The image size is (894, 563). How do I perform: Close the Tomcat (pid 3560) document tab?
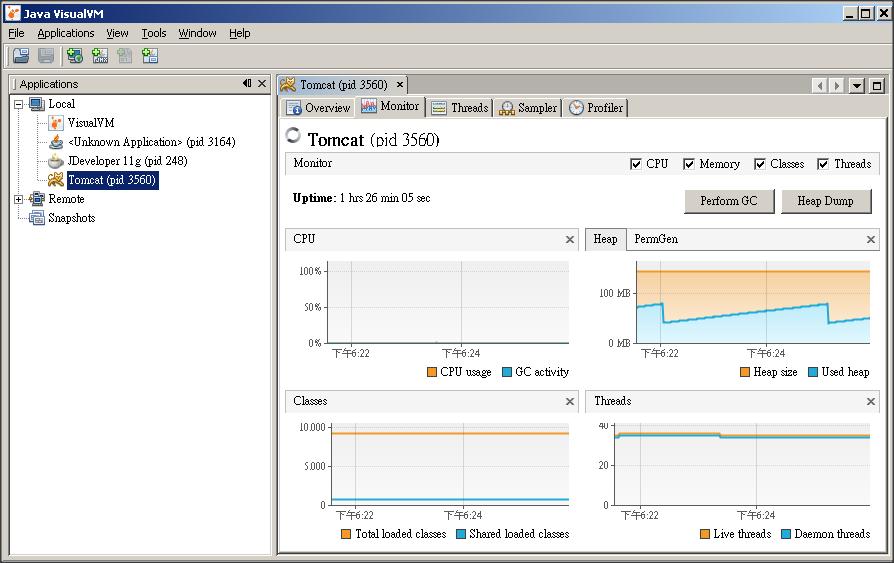(400, 84)
